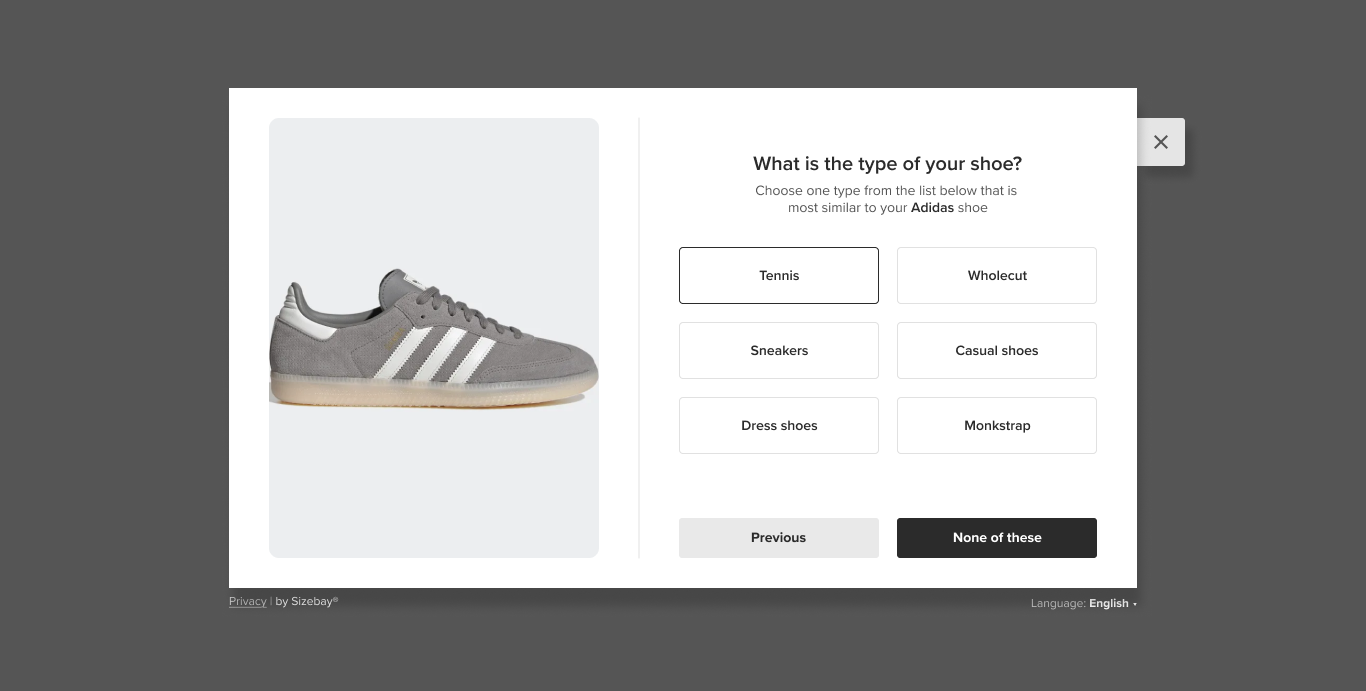The height and width of the screenshot is (691, 1366).
Task: Choose the Dress shoes option
Action: point(779,425)
